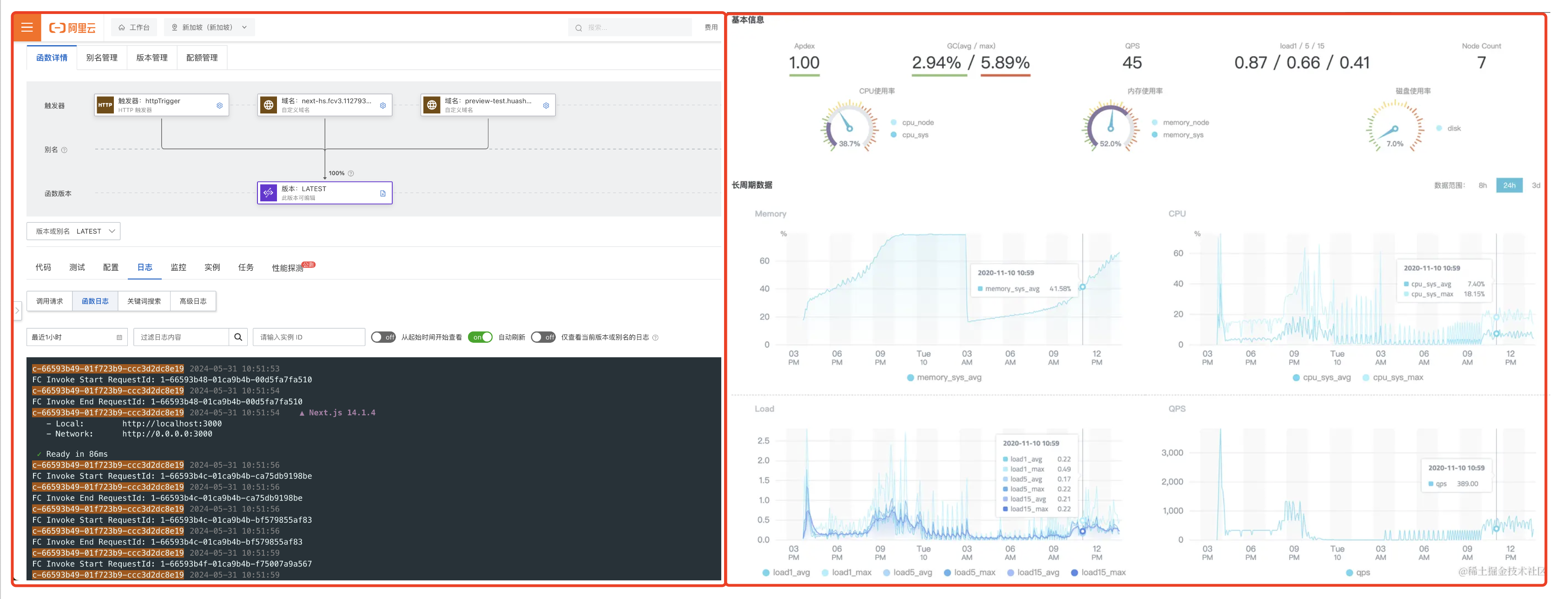Screen dimensions: 1568x599
Task: Select the 8h data range button
Action: pos(1483,185)
